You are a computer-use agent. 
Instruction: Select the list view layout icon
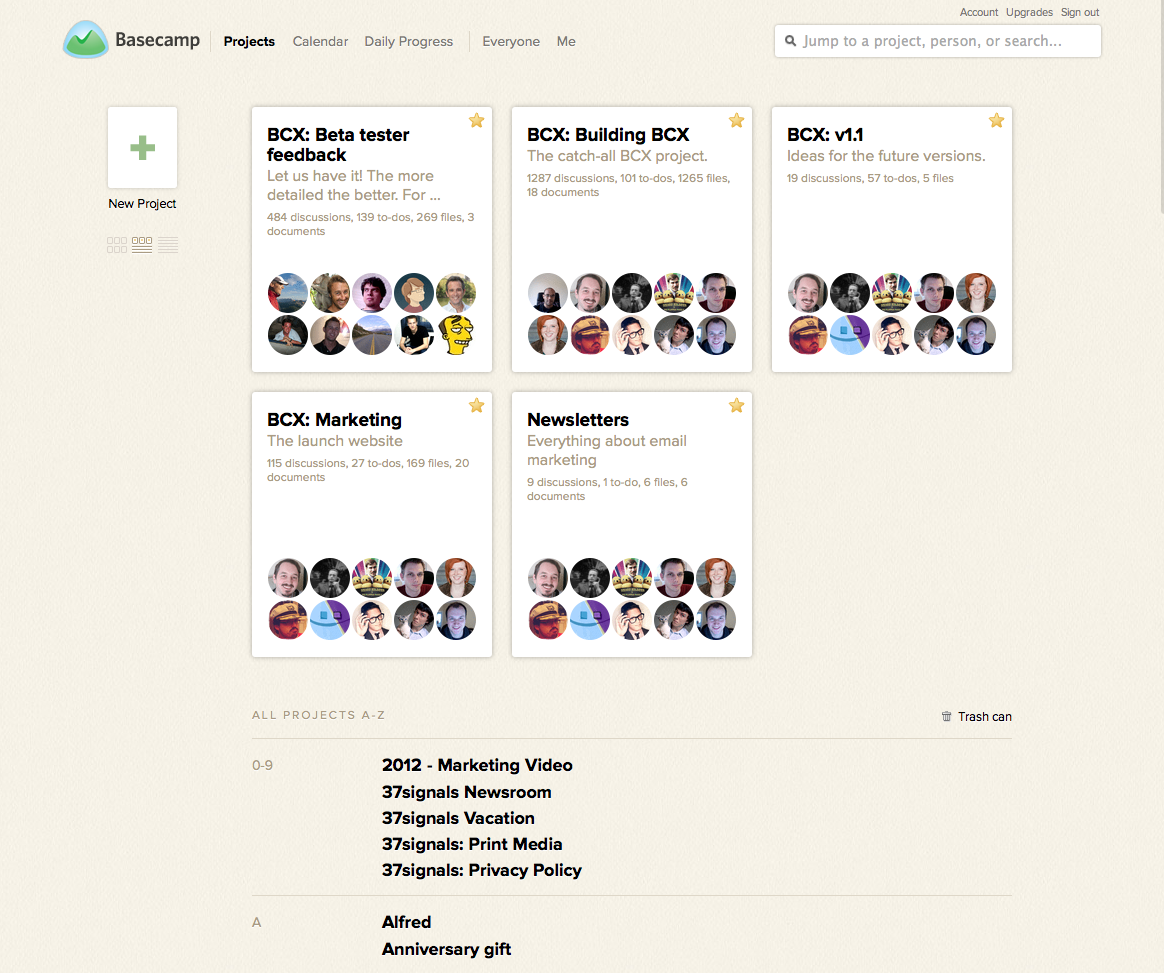[167, 244]
